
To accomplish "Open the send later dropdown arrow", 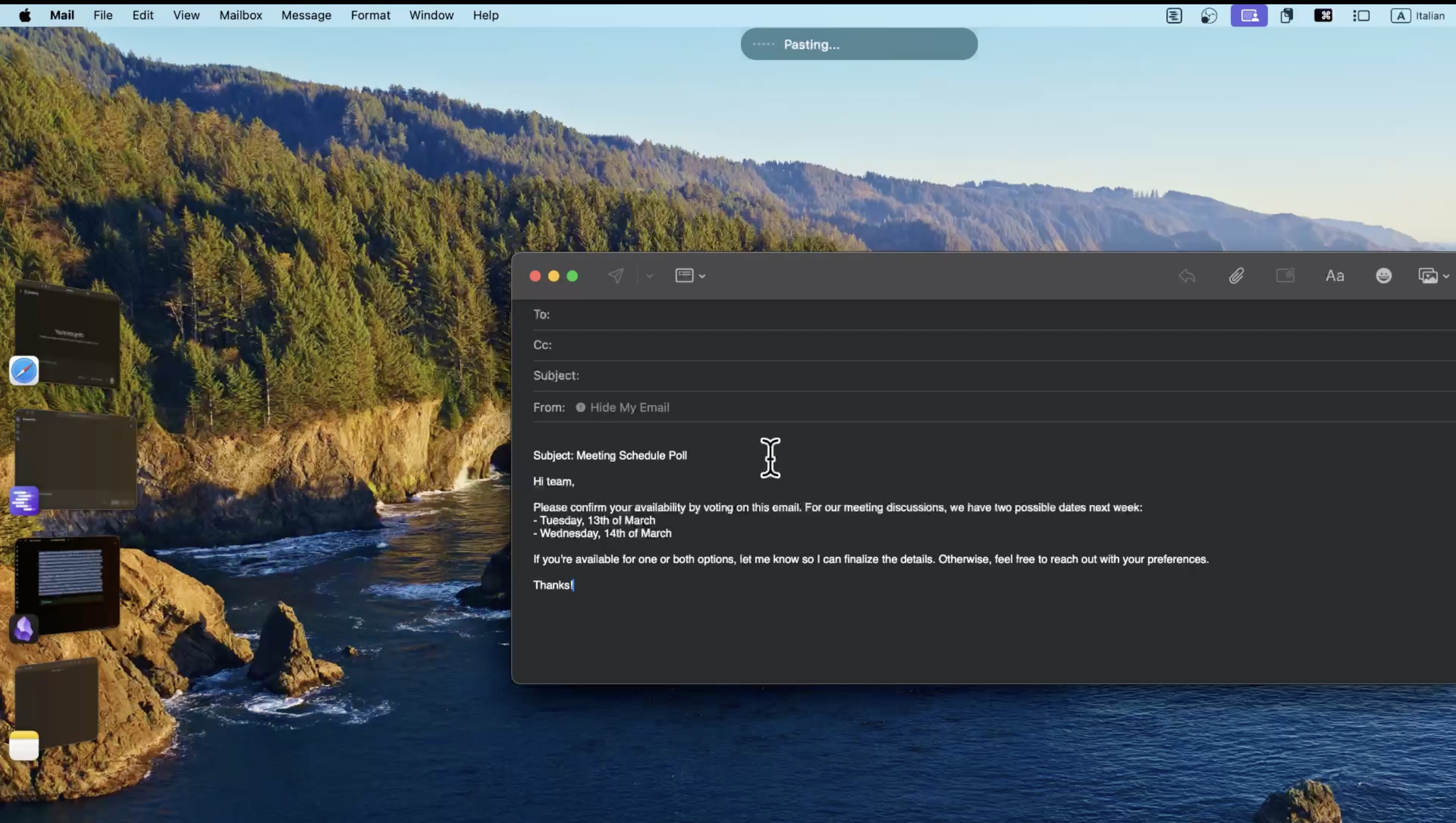I will pyautogui.click(x=649, y=276).
